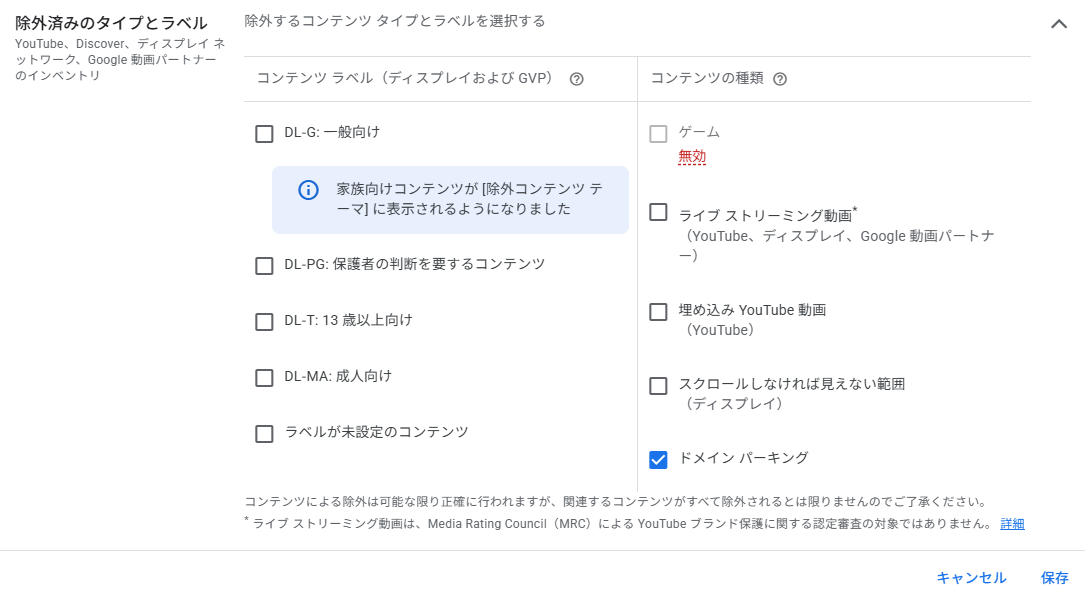
Task: Open the 詳細 link in the footnote
Action: (1012, 524)
